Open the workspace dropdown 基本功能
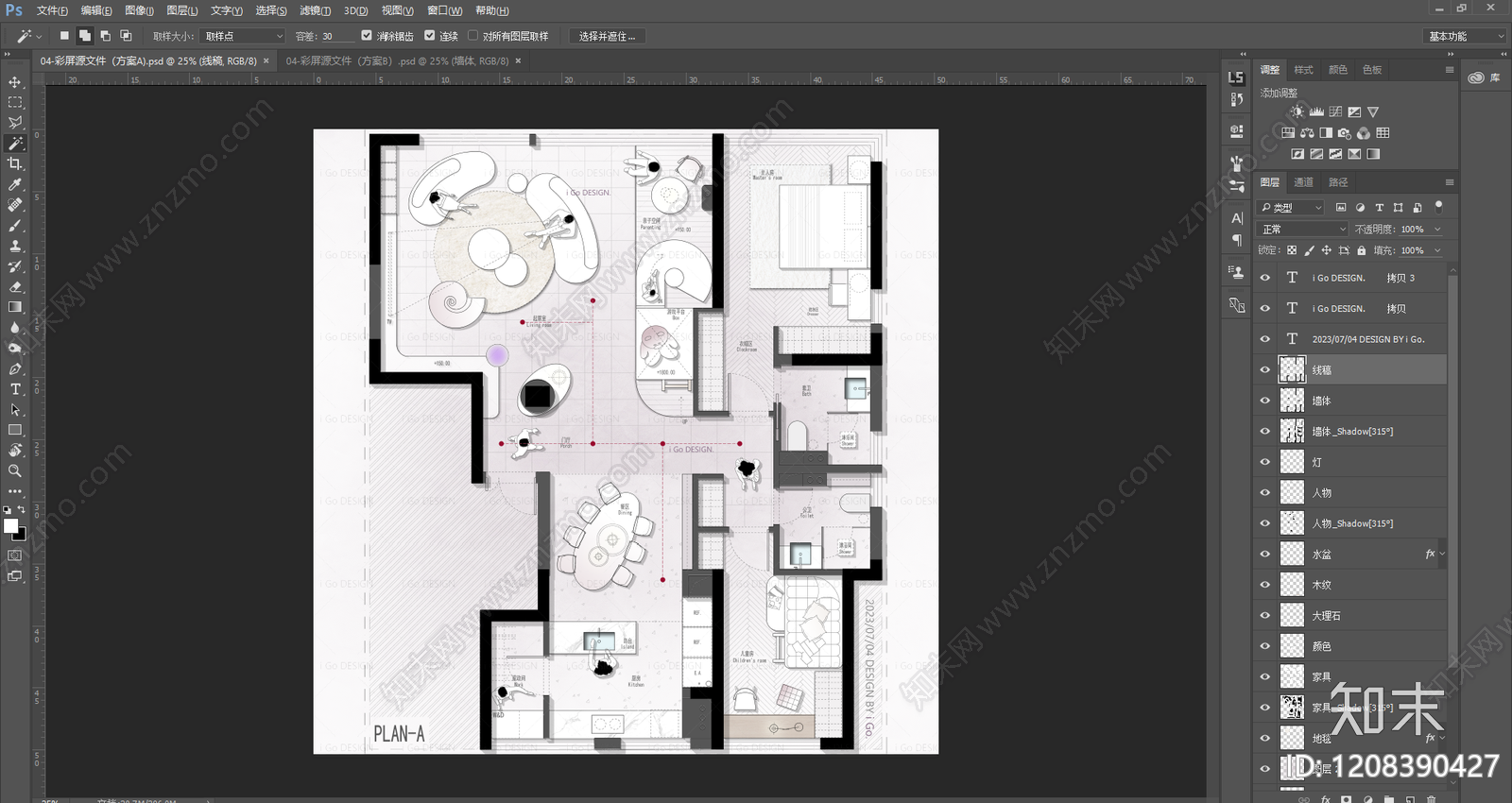 click(1465, 36)
